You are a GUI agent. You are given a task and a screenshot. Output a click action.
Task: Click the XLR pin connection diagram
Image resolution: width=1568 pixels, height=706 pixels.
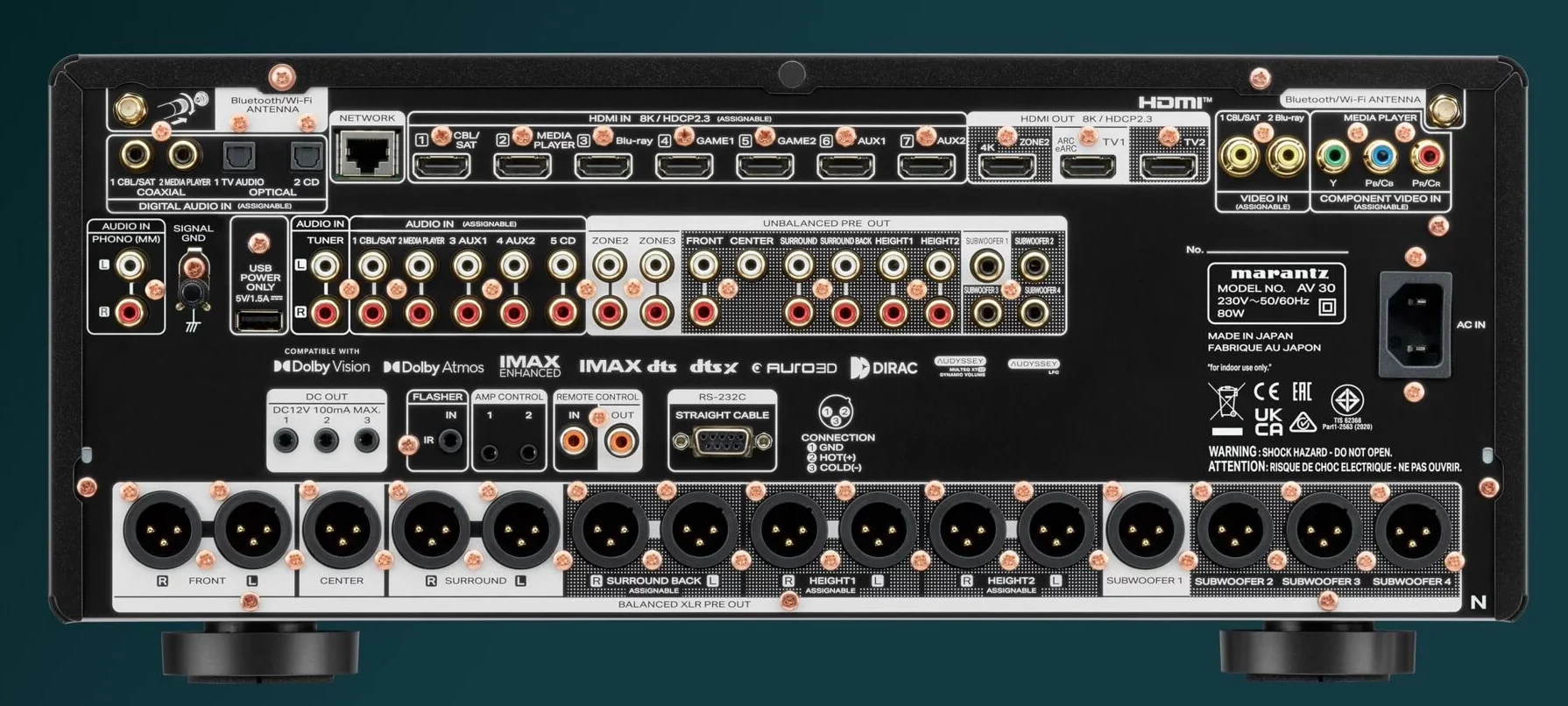835,412
